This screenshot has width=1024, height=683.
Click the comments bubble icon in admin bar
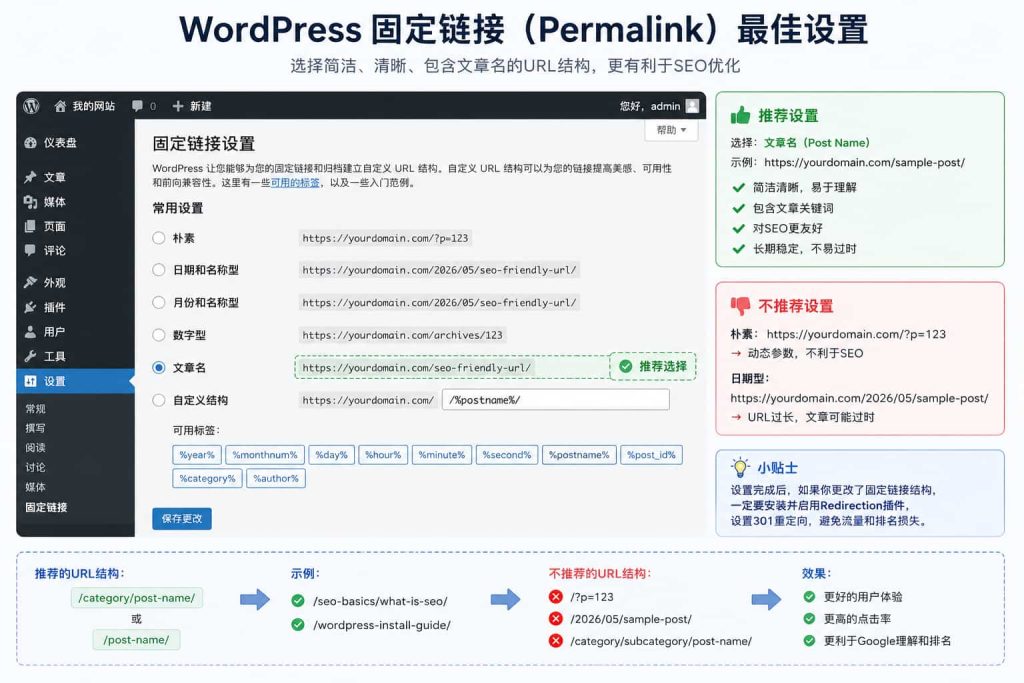[x=137, y=106]
